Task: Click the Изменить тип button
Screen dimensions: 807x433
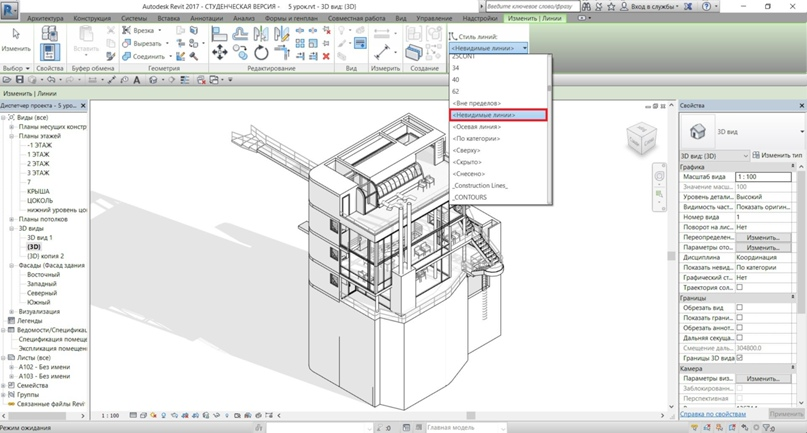Action: pos(777,155)
